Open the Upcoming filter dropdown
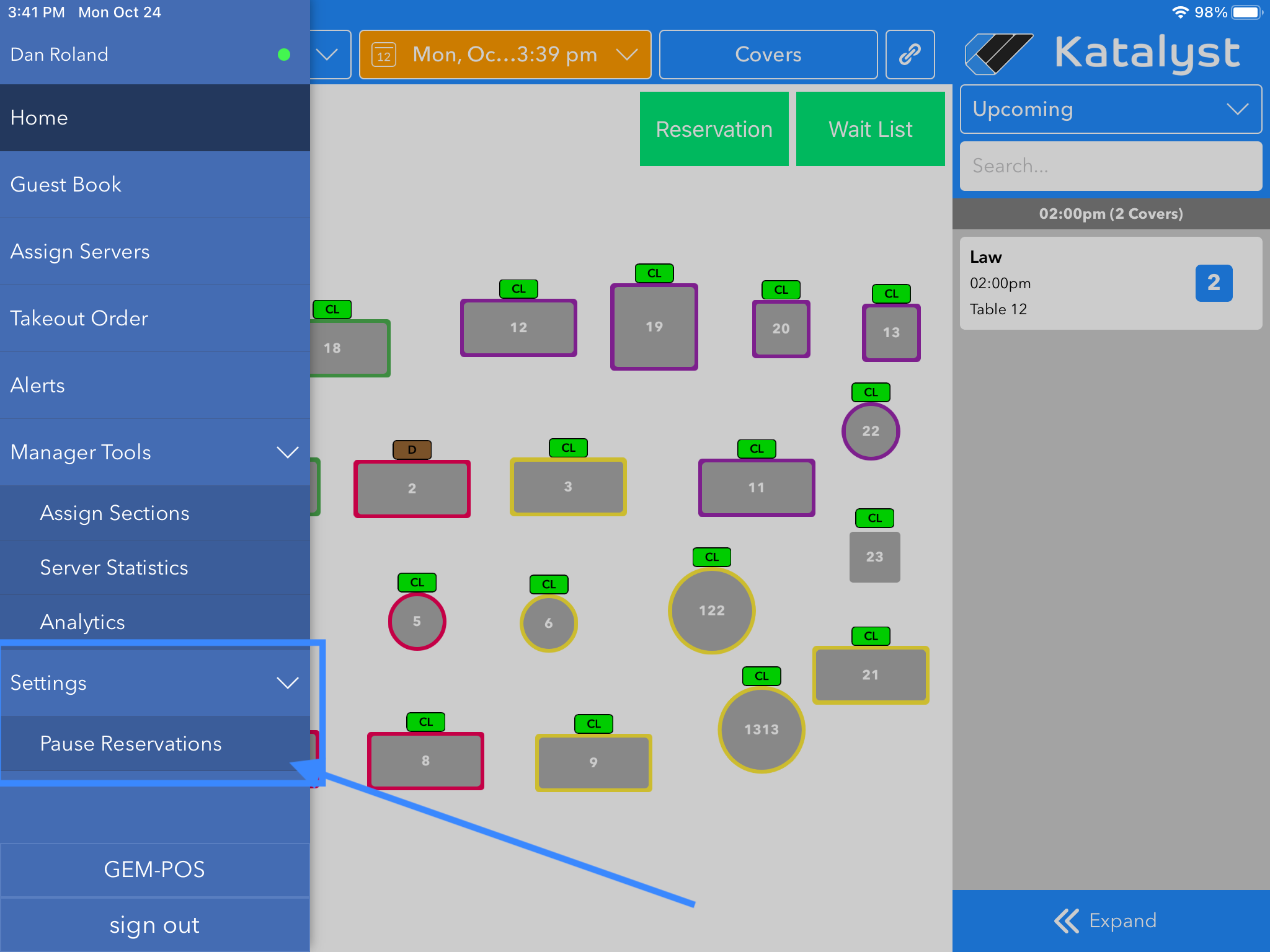The width and height of the screenshot is (1270, 952). pos(1110,110)
